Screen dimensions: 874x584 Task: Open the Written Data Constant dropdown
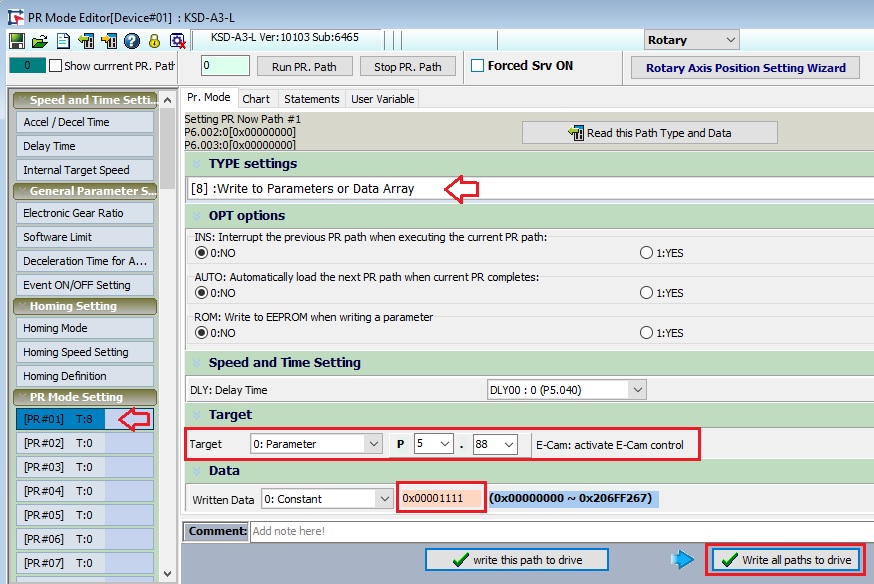click(385, 498)
